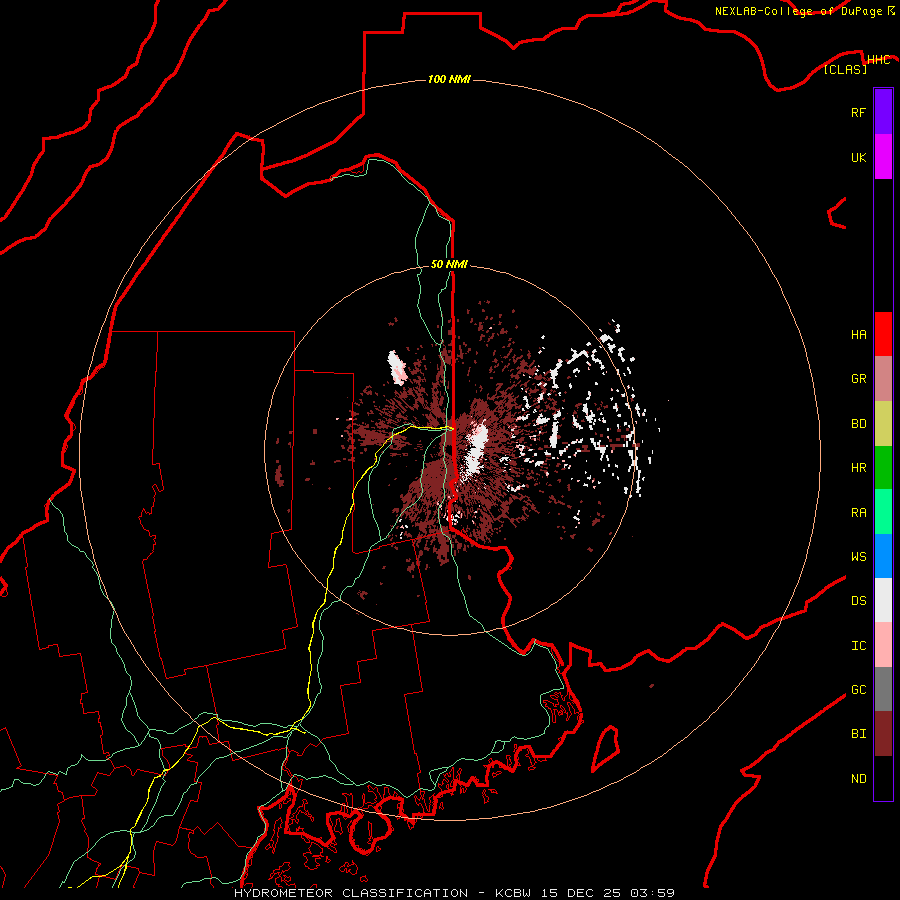The width and height of the screenshot is (900, 900).
Task: Click the GR legend color swatch
Action: [883, 379]
